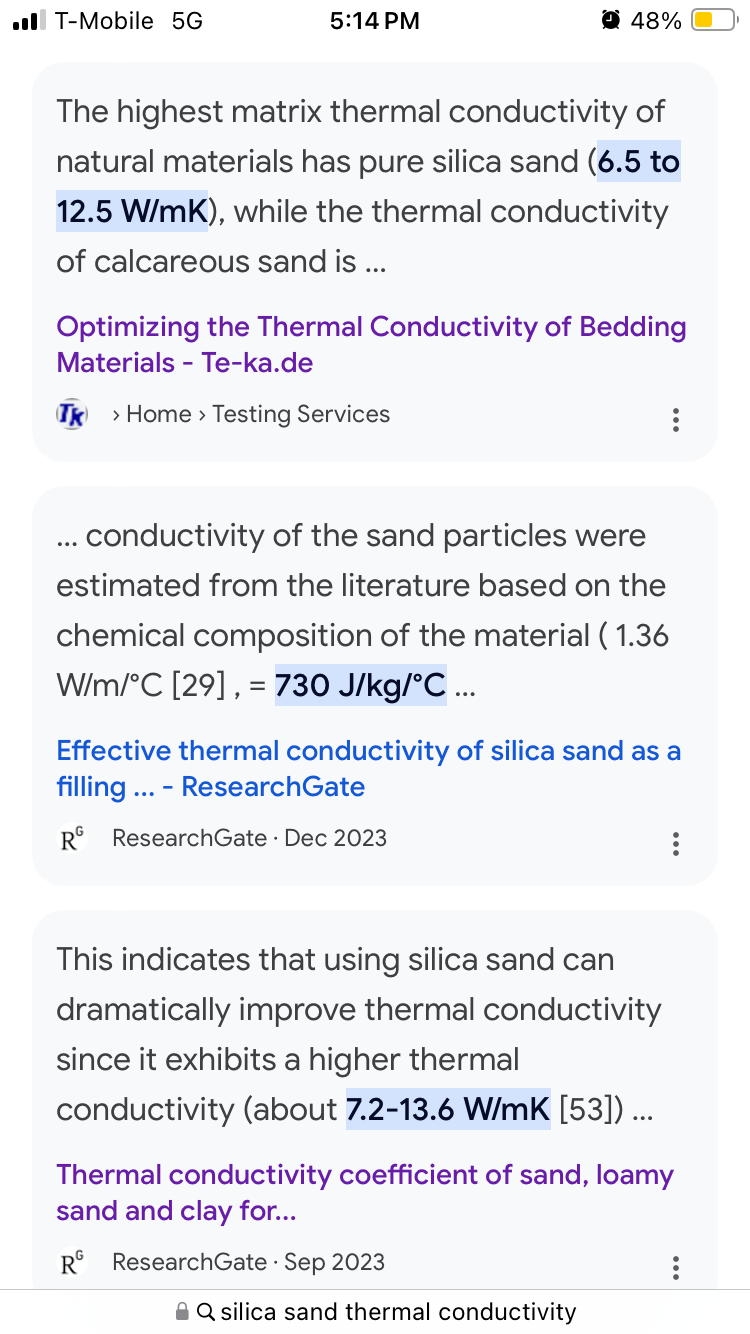Image resolution: width=750 pixels, height=1334 pixels.
Task: Open Te-ka.de Optimizing Thermal Conductivity link
Action: click(371, 344)
